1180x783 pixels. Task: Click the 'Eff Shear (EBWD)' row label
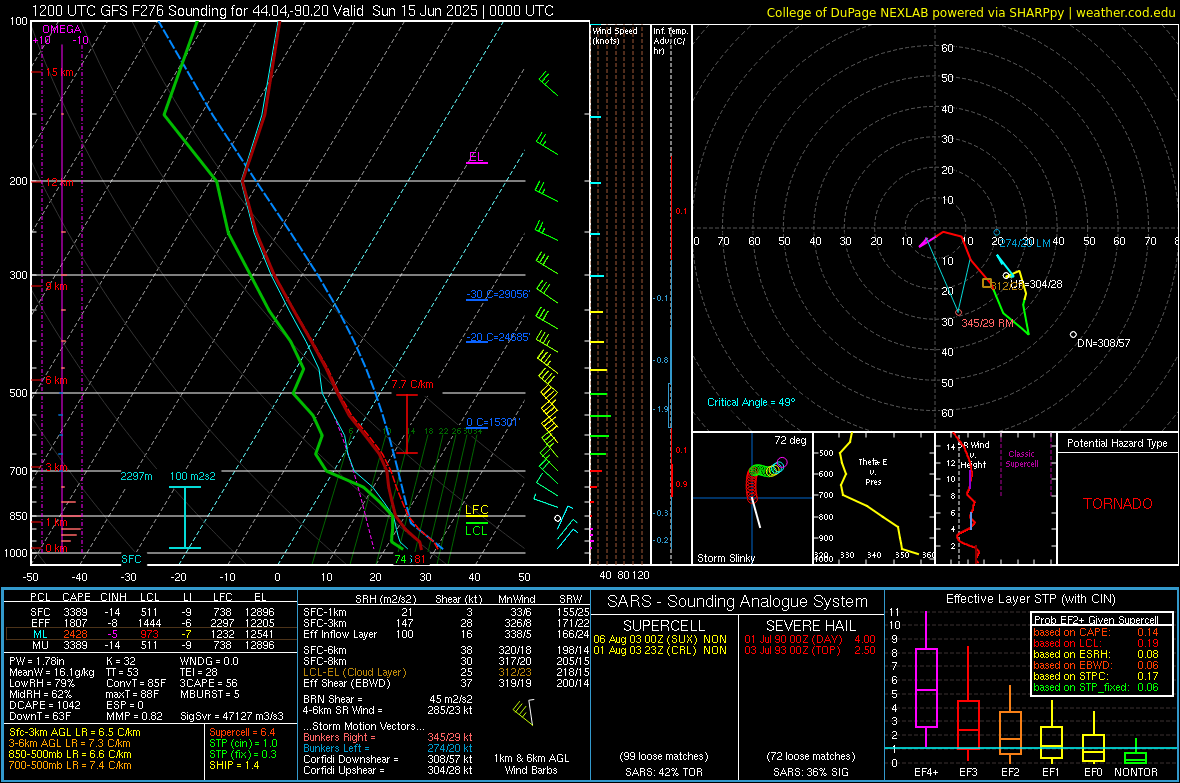pos(347,684)
